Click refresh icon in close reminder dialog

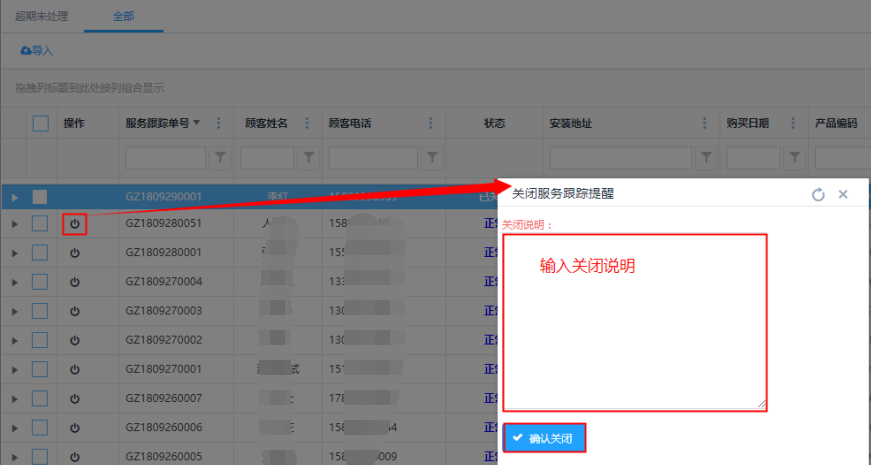click(818, 194)
